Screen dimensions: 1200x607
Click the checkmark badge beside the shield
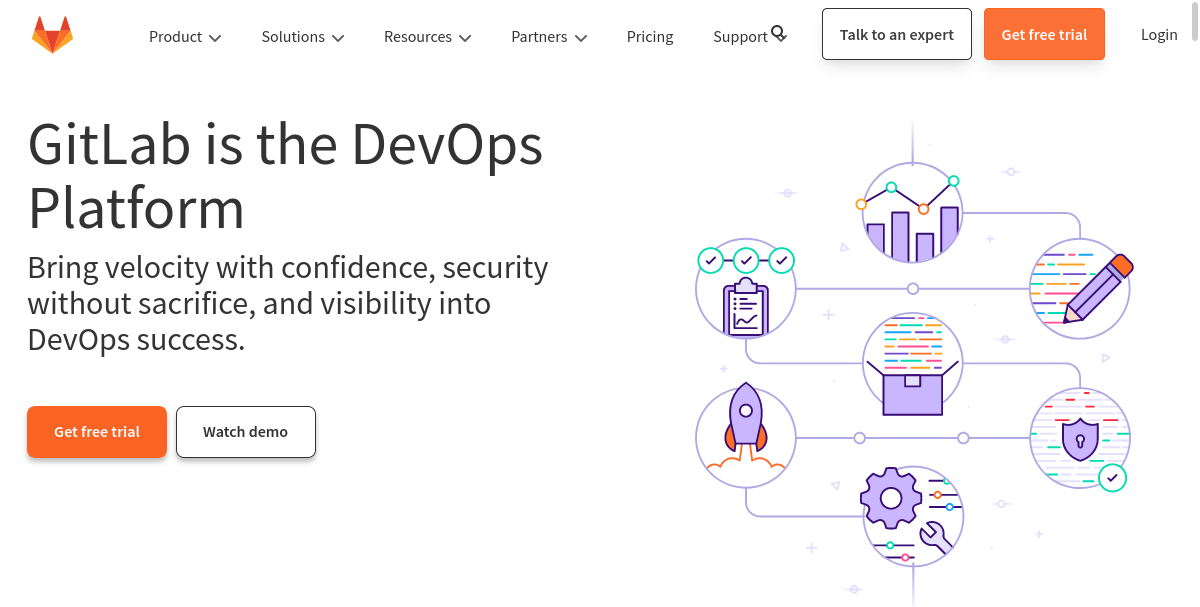coord(1112,477)
